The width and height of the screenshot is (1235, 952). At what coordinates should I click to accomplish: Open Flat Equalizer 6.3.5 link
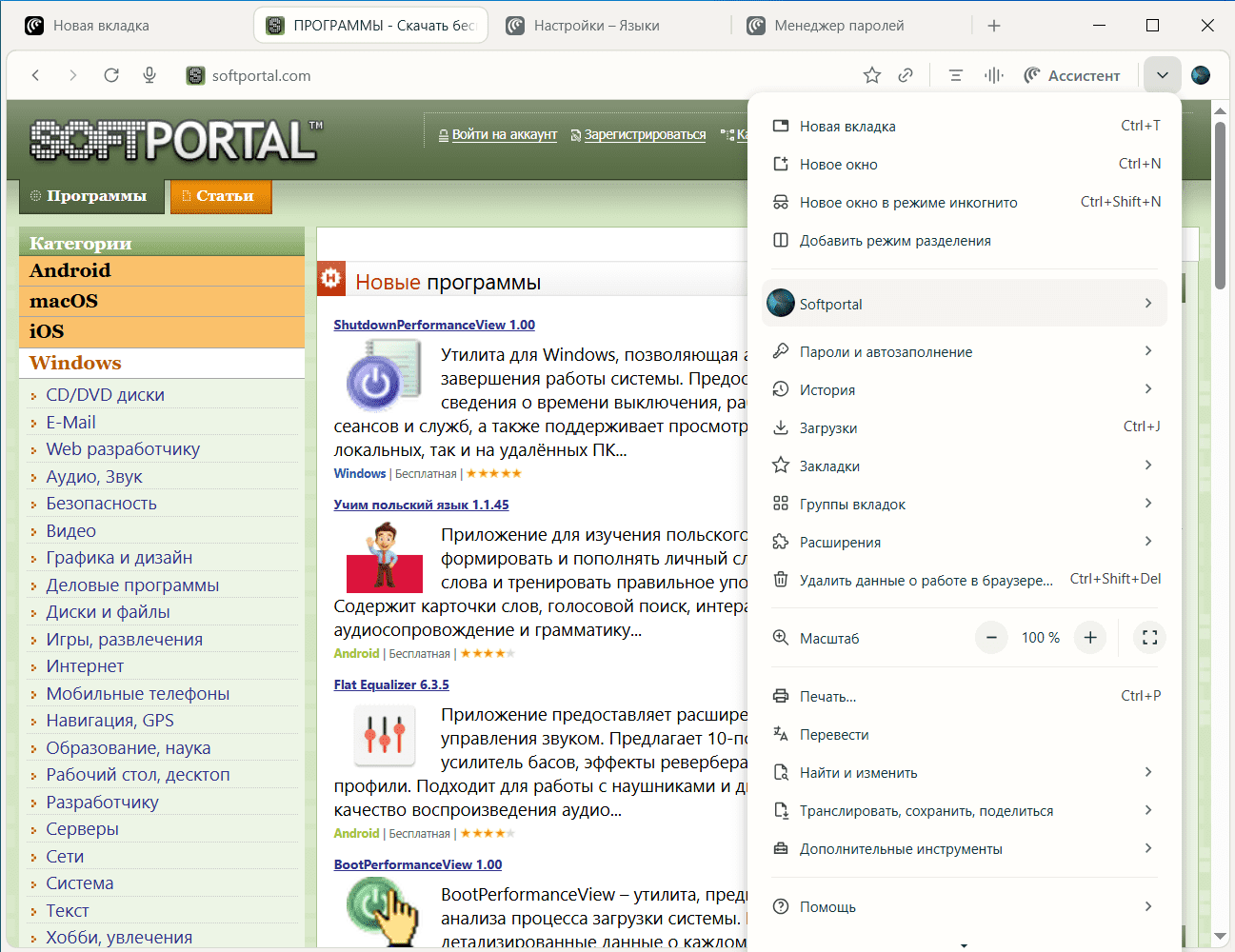pyautogui.click(x=391, y=684)
